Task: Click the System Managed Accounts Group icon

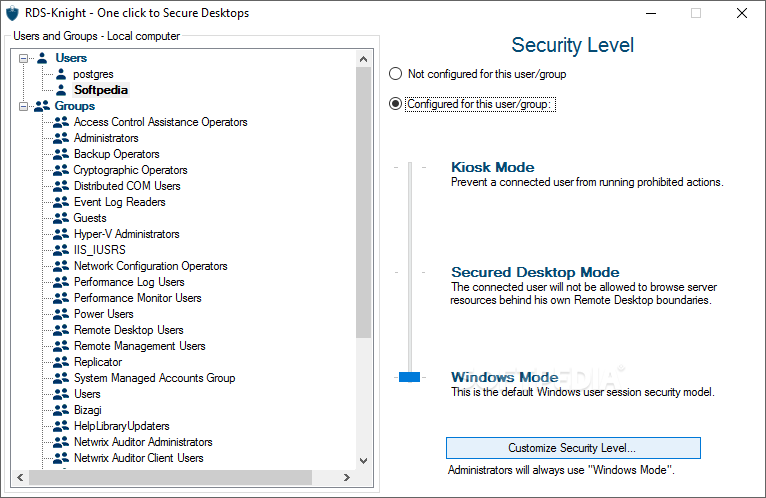Action: click(61, 378)
